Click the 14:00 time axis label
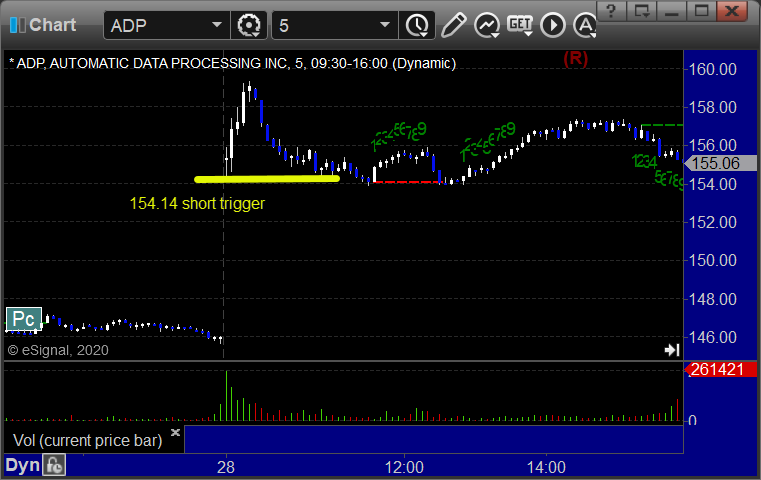 pyautogui.click(x=546, y=467)
